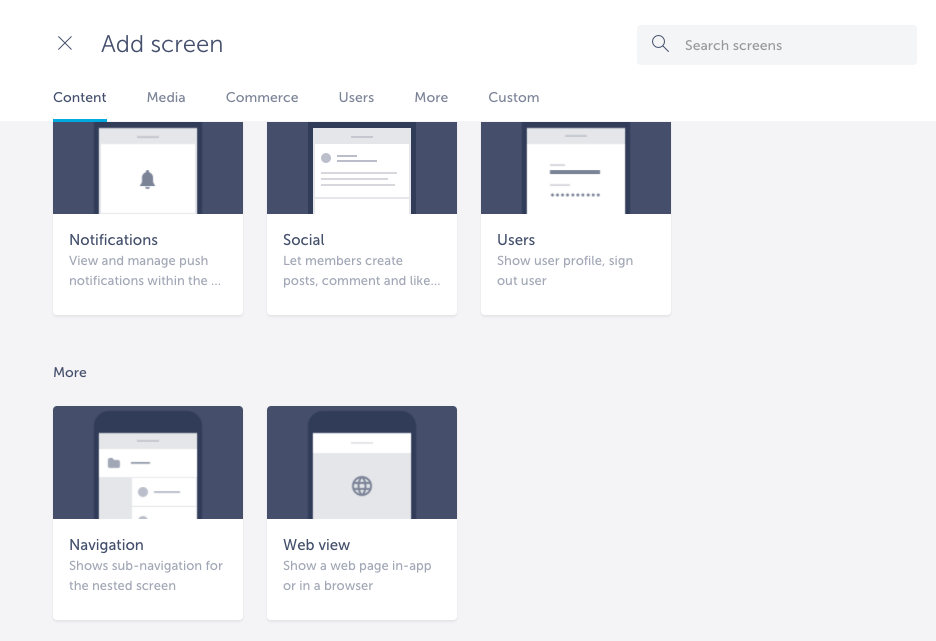936x641 pixels.
Task: Add the Social screen by its title
Action: (x=304, y=240)
